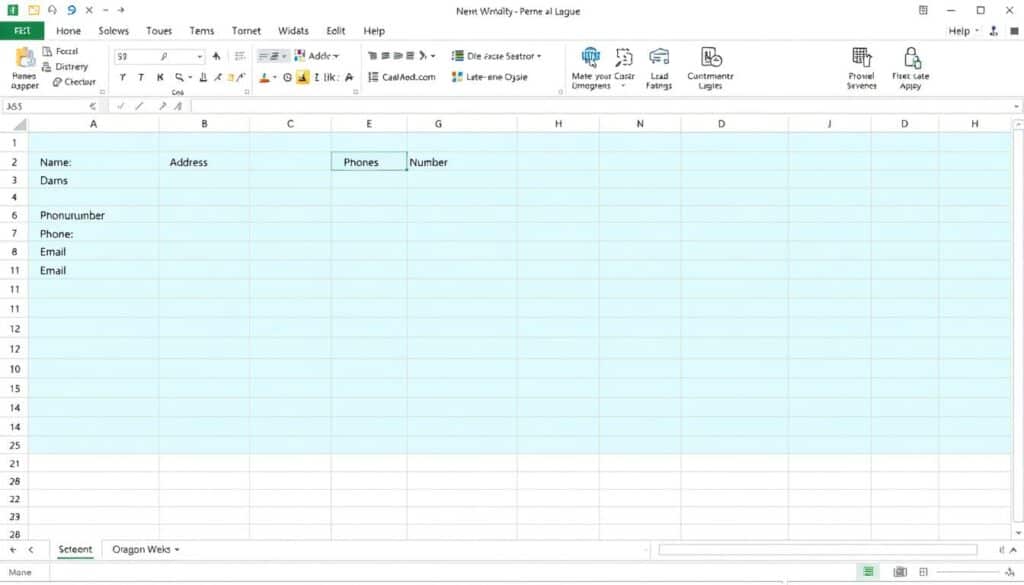Viewport: 1024px width, 585px height.
Task: Click the Fixet Late Apjay lock icon
Action: [912, 57]
